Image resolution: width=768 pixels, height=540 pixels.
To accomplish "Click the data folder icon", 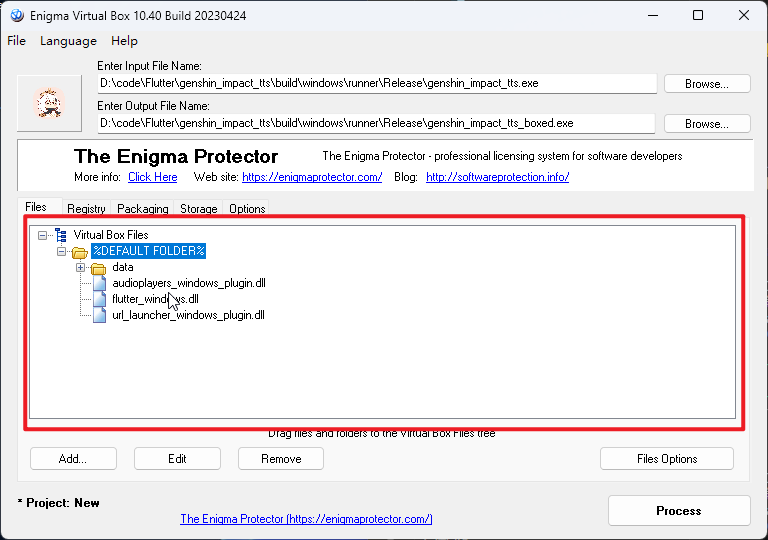I will pos(98,267).
